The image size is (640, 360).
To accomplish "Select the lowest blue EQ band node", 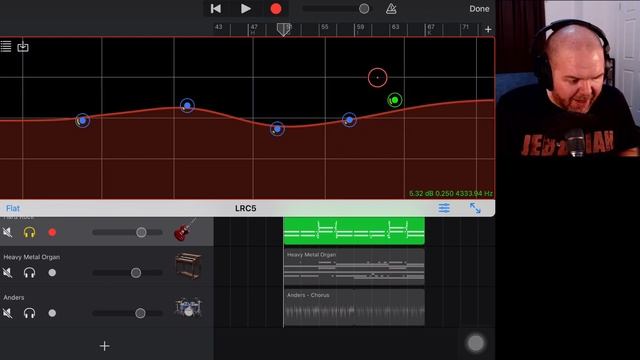I will click(x=278, y=129).
